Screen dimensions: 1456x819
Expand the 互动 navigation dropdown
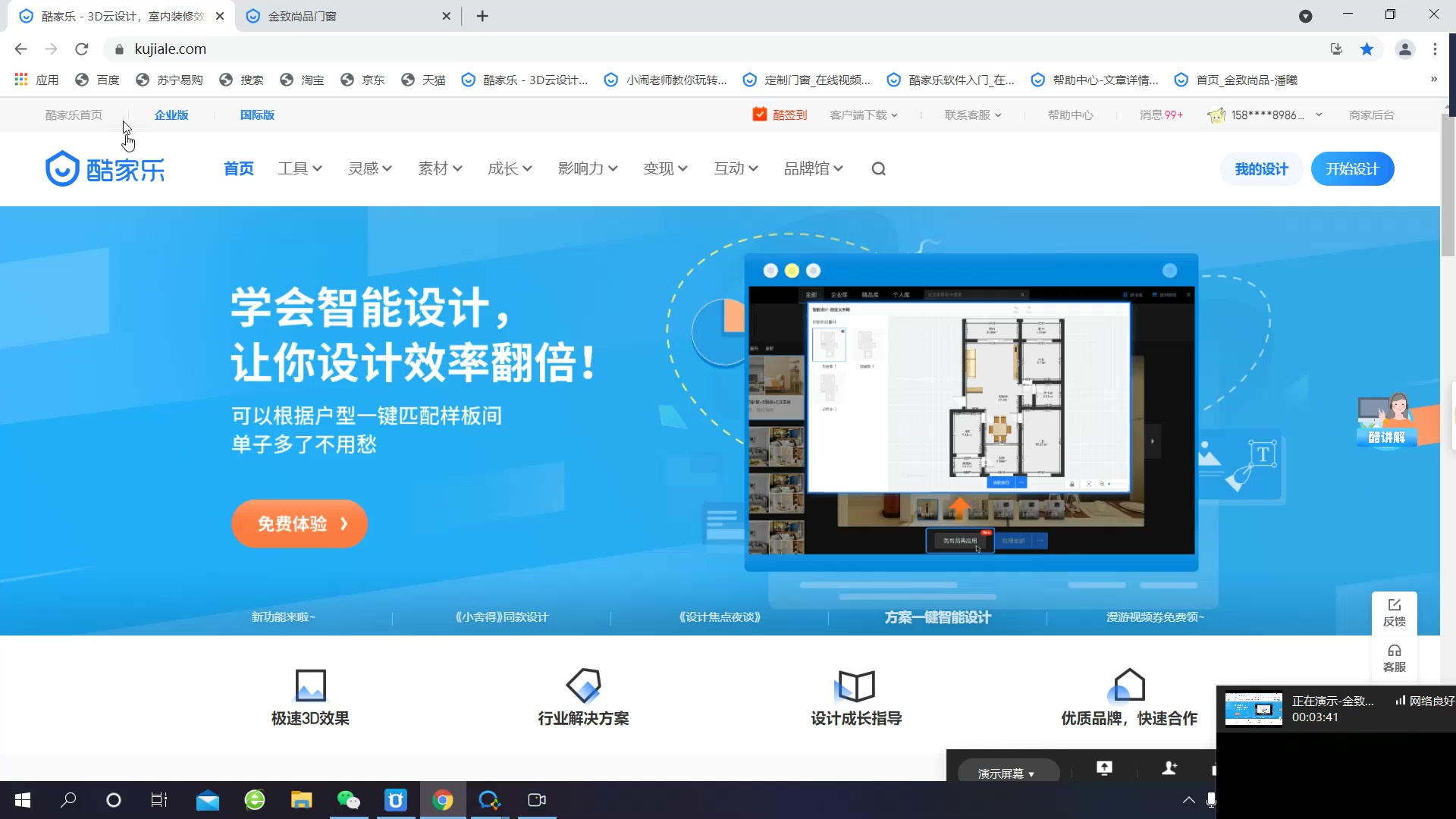click(x=736, y=168)
